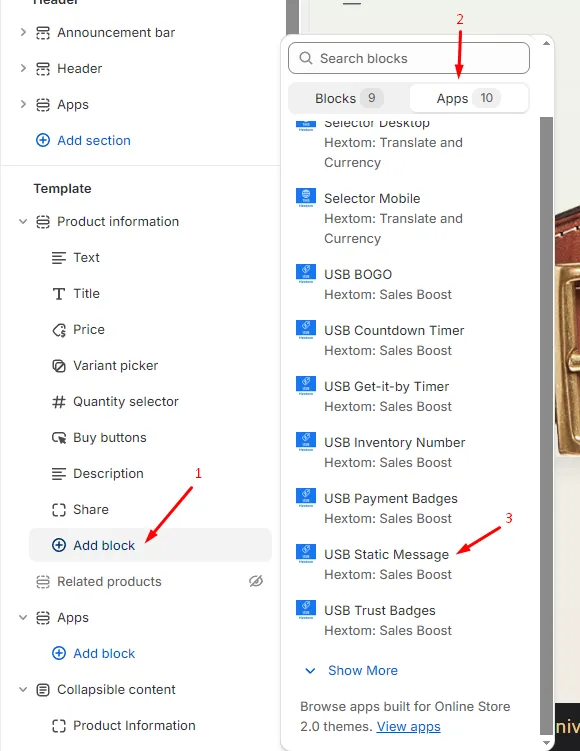Image resolution: width=580 pixels, height=751 pixels.
Task: Select the Share block row
Action: (150, 509)
